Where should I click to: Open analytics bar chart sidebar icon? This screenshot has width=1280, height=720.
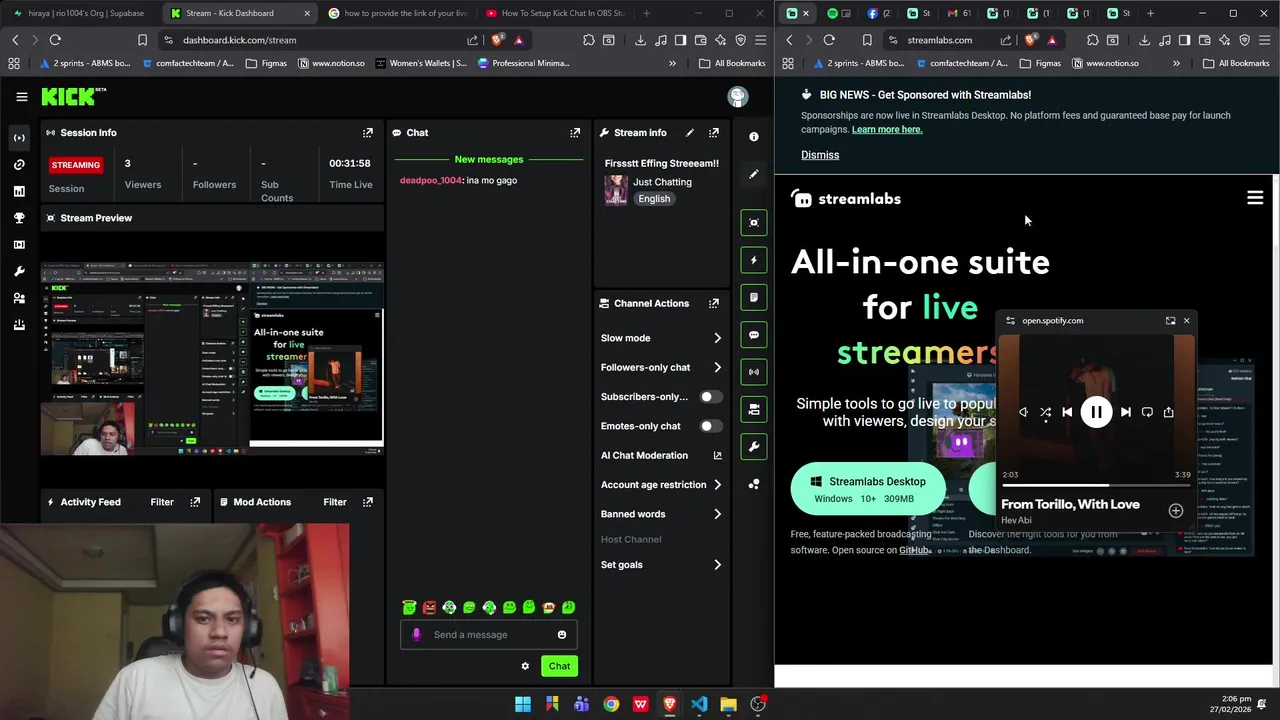tap(19, 191)
